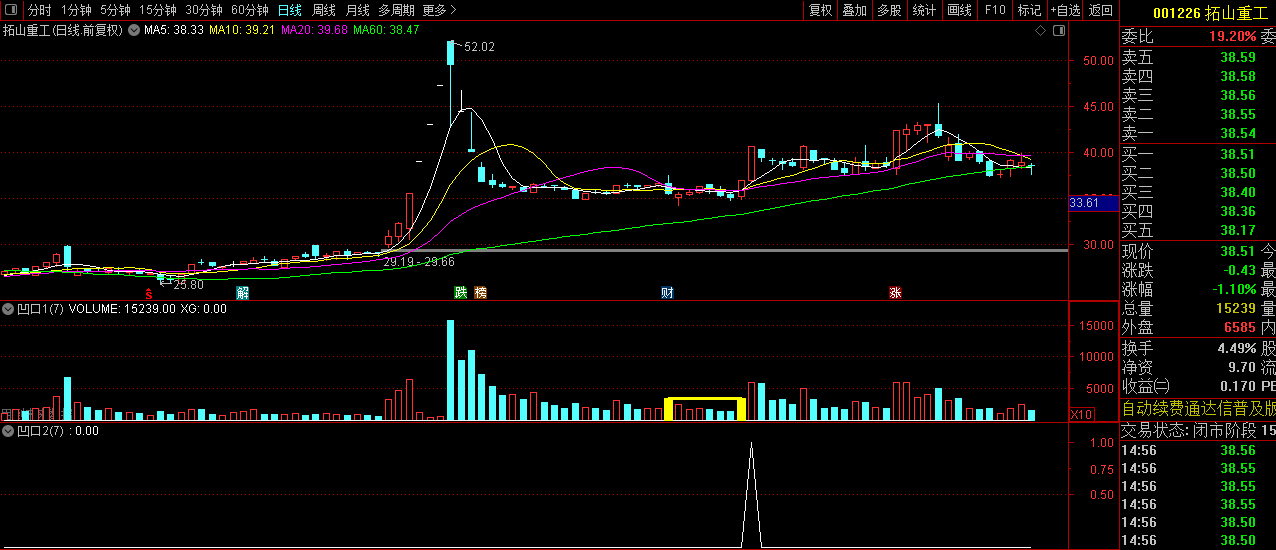Add the stock via +自选 button
The width and height of the screenshot is (1276, 550).
(1065, 10)
